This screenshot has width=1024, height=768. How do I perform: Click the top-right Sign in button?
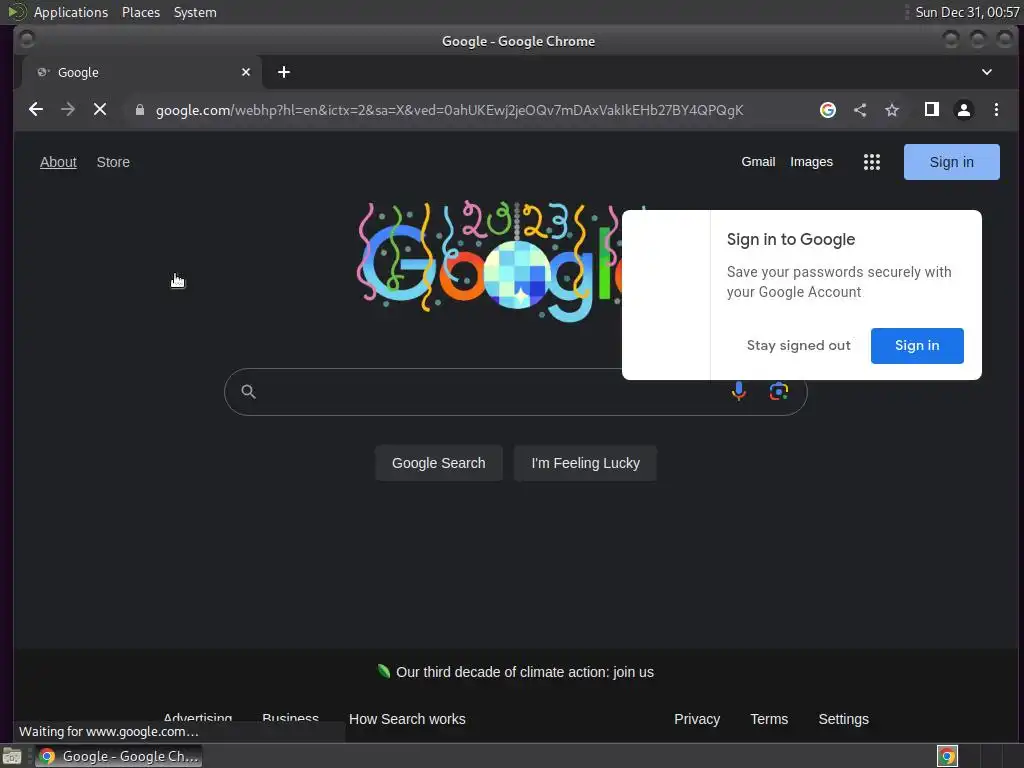(952, 162)
